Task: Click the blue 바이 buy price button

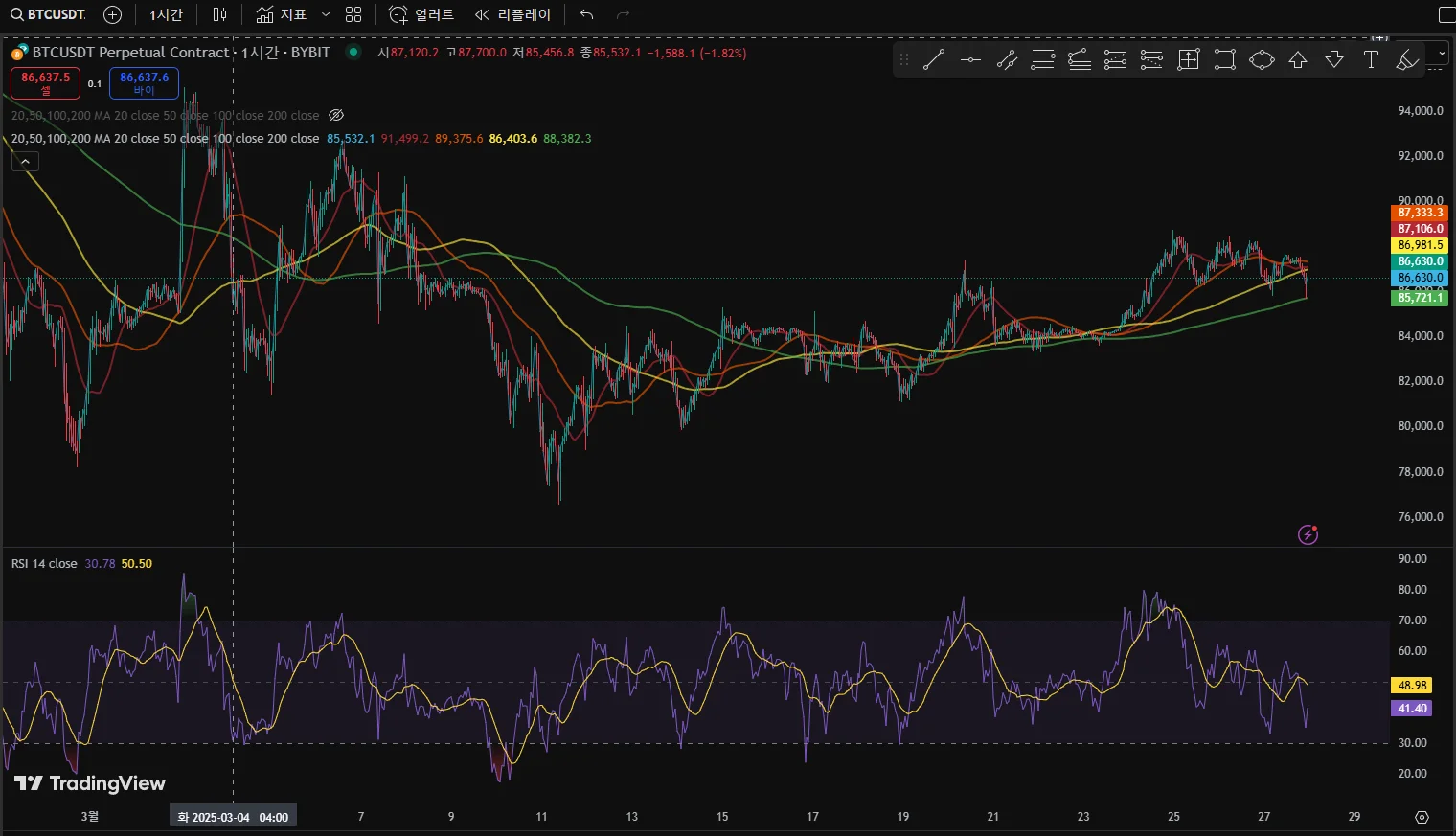Action: 144,83
